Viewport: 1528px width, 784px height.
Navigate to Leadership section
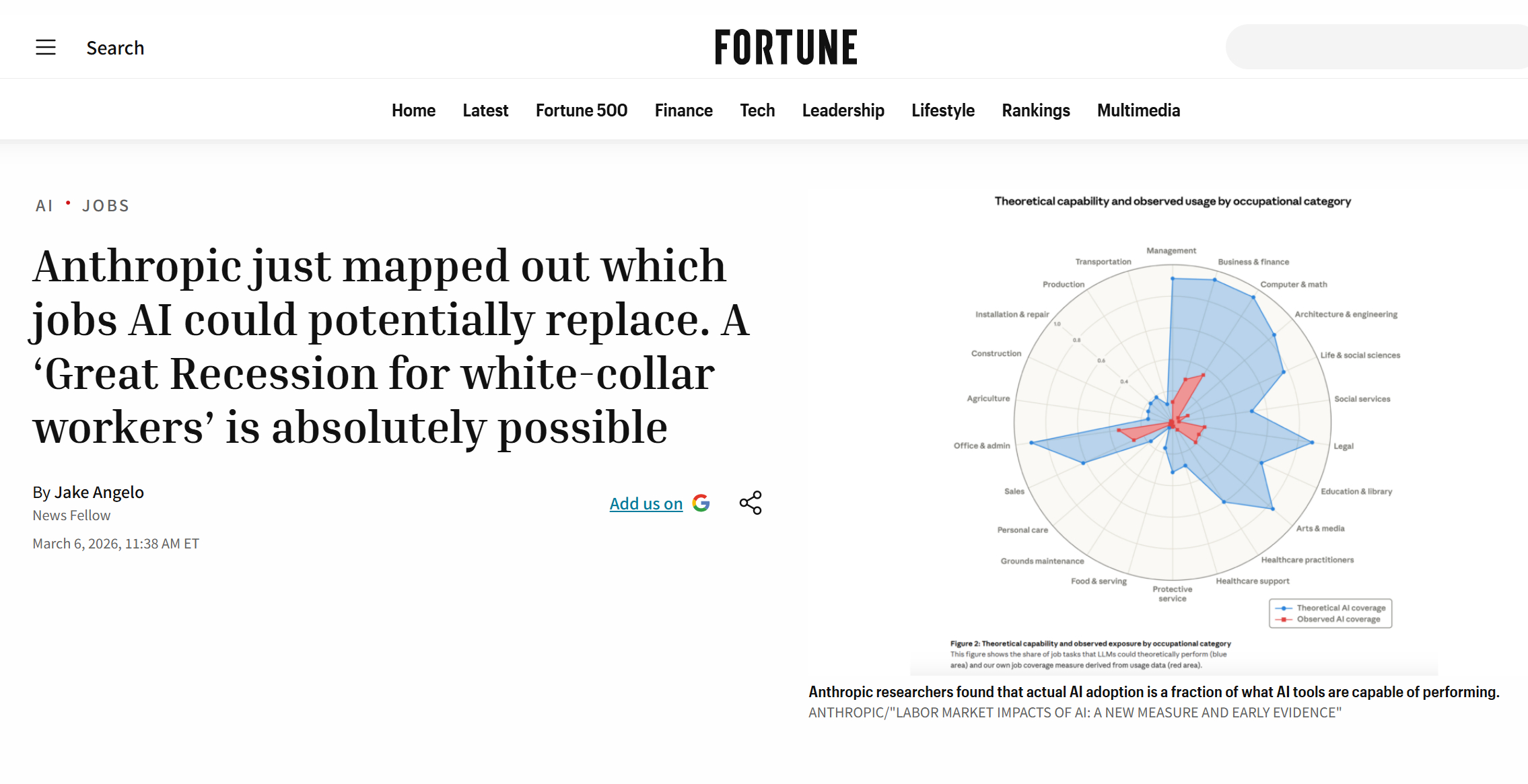point(843,110)
